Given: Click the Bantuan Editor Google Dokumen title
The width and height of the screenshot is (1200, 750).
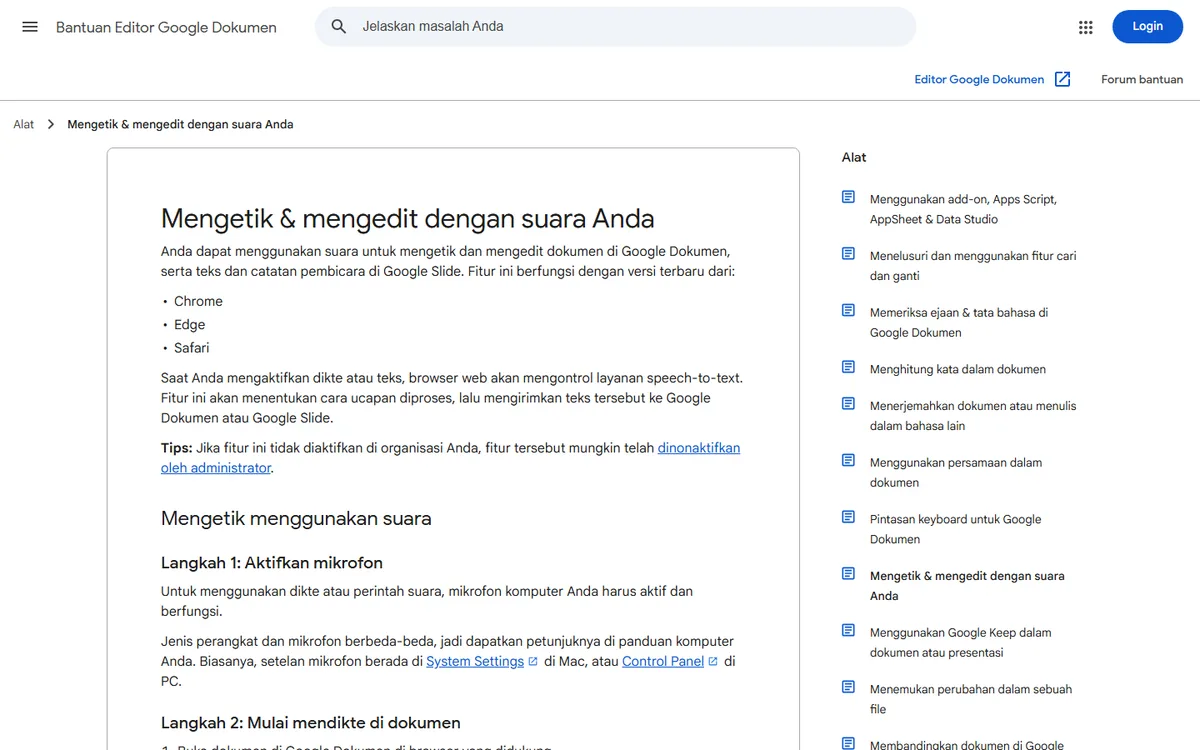Looking at the screenshot, I should pos(166,28).
